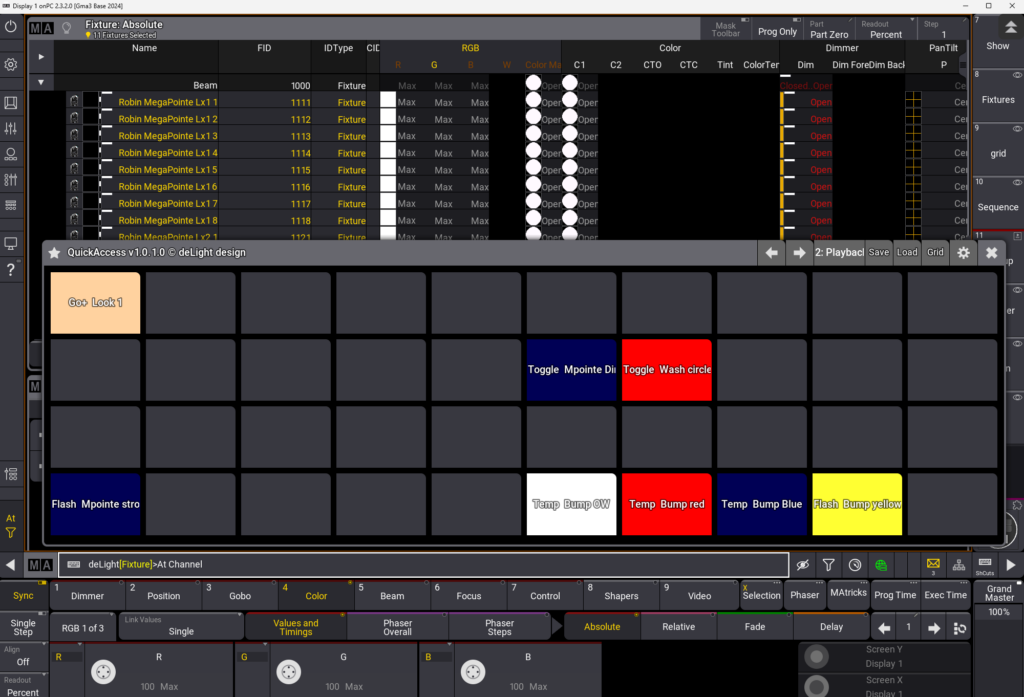1024x697 pixels.
Task: Select the Relative layer tab
Action: point(678,627)
